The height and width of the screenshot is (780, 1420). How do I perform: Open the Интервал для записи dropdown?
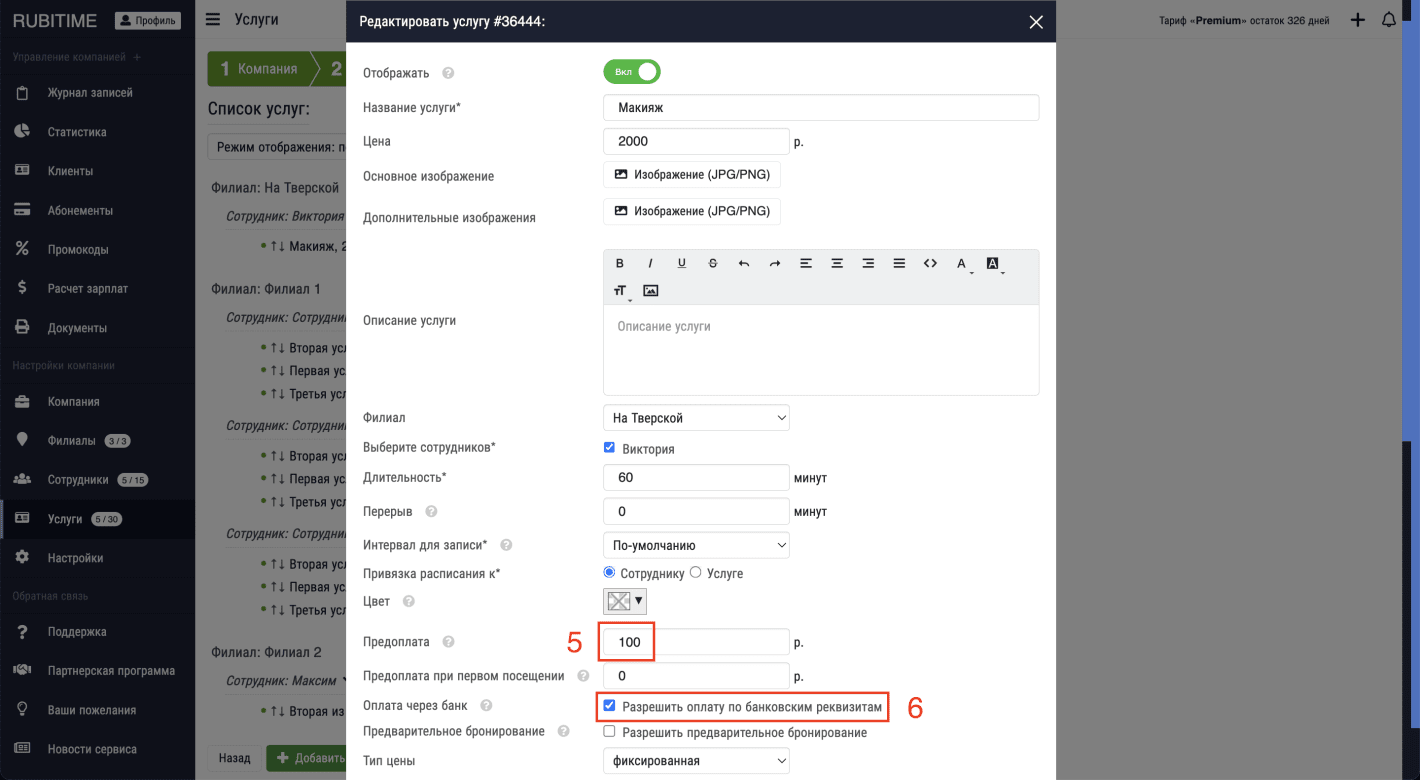click(696, 545)
